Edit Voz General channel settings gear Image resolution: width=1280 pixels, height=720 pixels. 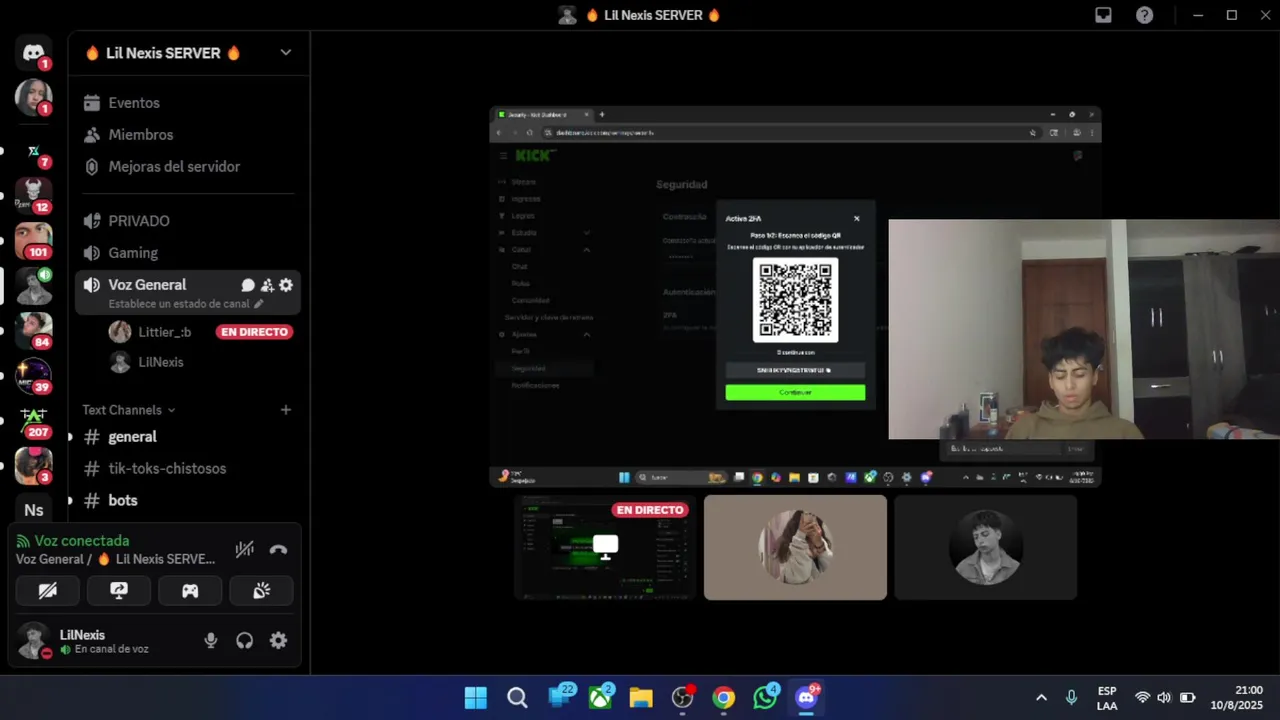[286, 285]
